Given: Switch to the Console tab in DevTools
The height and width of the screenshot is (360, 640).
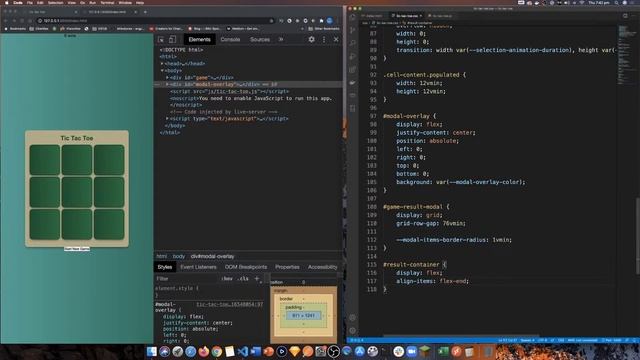Looking at the screenshot, I should (x=230, y=40).
